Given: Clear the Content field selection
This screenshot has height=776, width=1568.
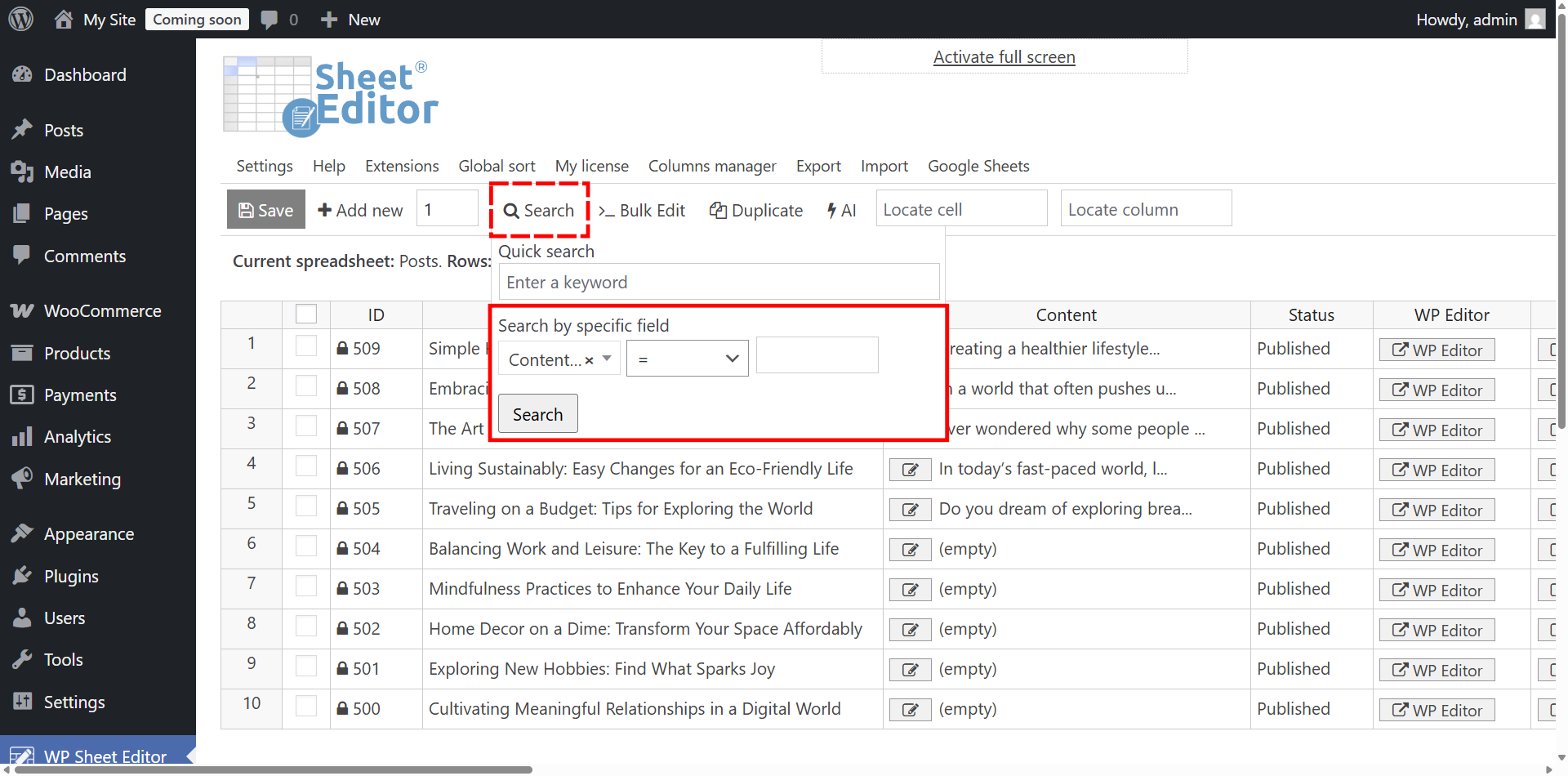Looking at the screenshot, I should point(589,360).
